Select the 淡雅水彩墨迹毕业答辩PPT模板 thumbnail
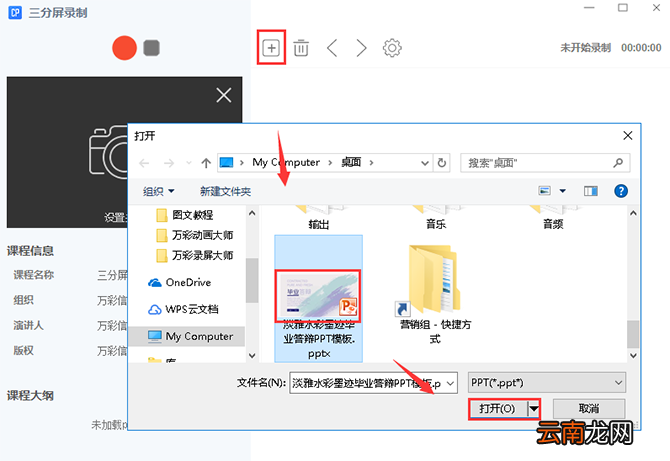Screen dimensions: 670x461 point(318,296)
